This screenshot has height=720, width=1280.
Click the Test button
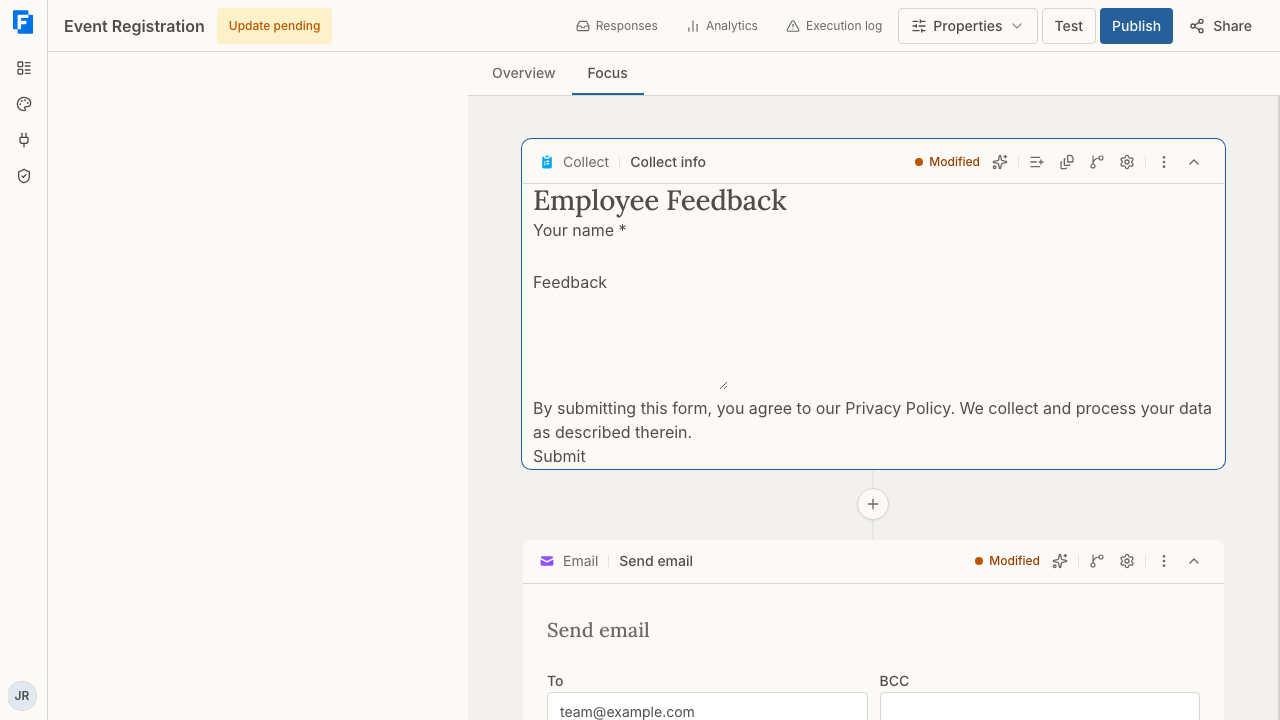coord(1068,26)
